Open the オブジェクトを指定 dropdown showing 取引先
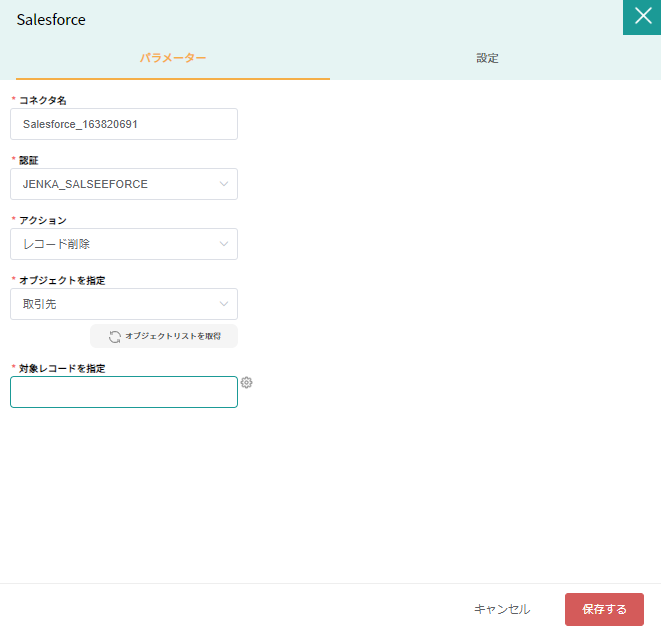The image size is (661, 631). 124,304
